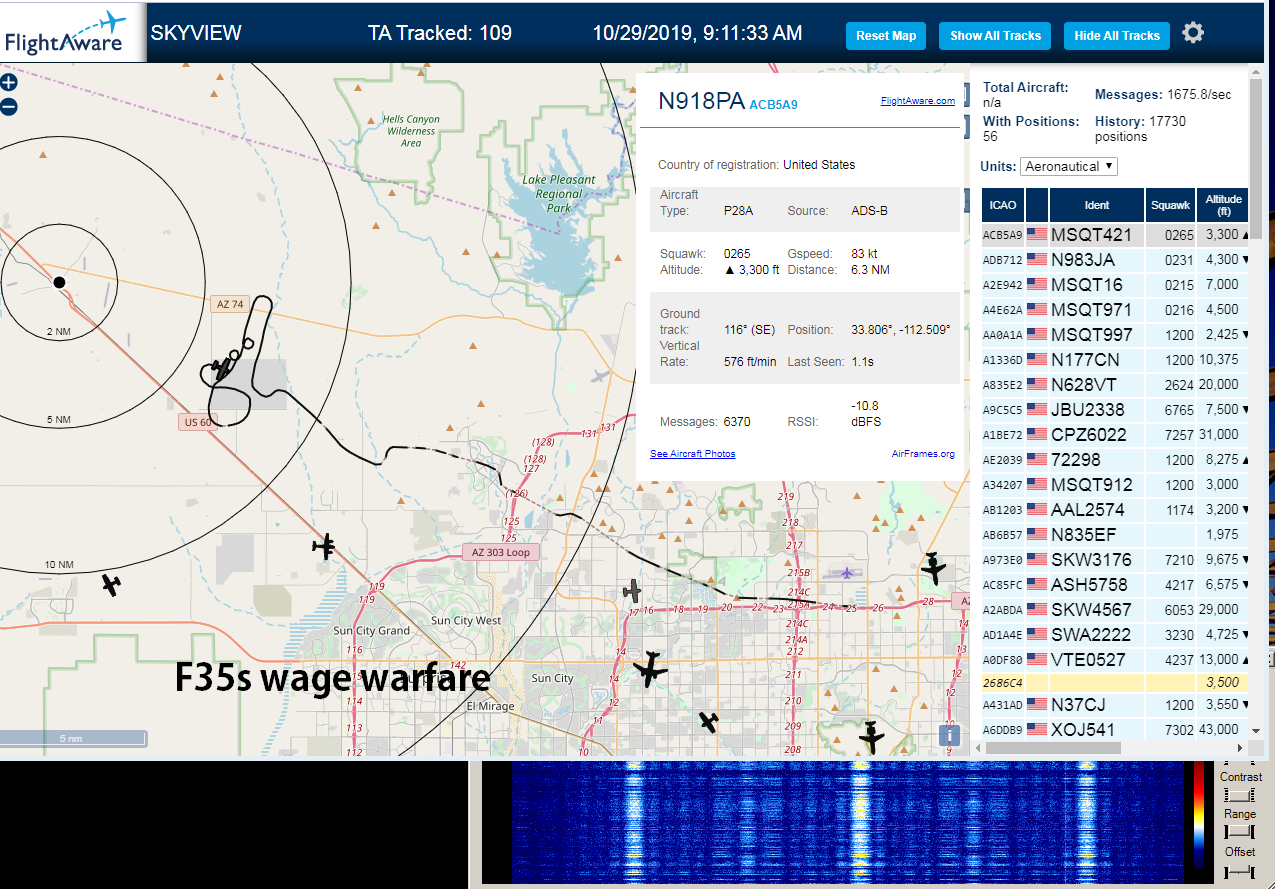This screenshot has width=1275, height=889.
Task: Sort table by Ident column
Action: (1097, 205)
